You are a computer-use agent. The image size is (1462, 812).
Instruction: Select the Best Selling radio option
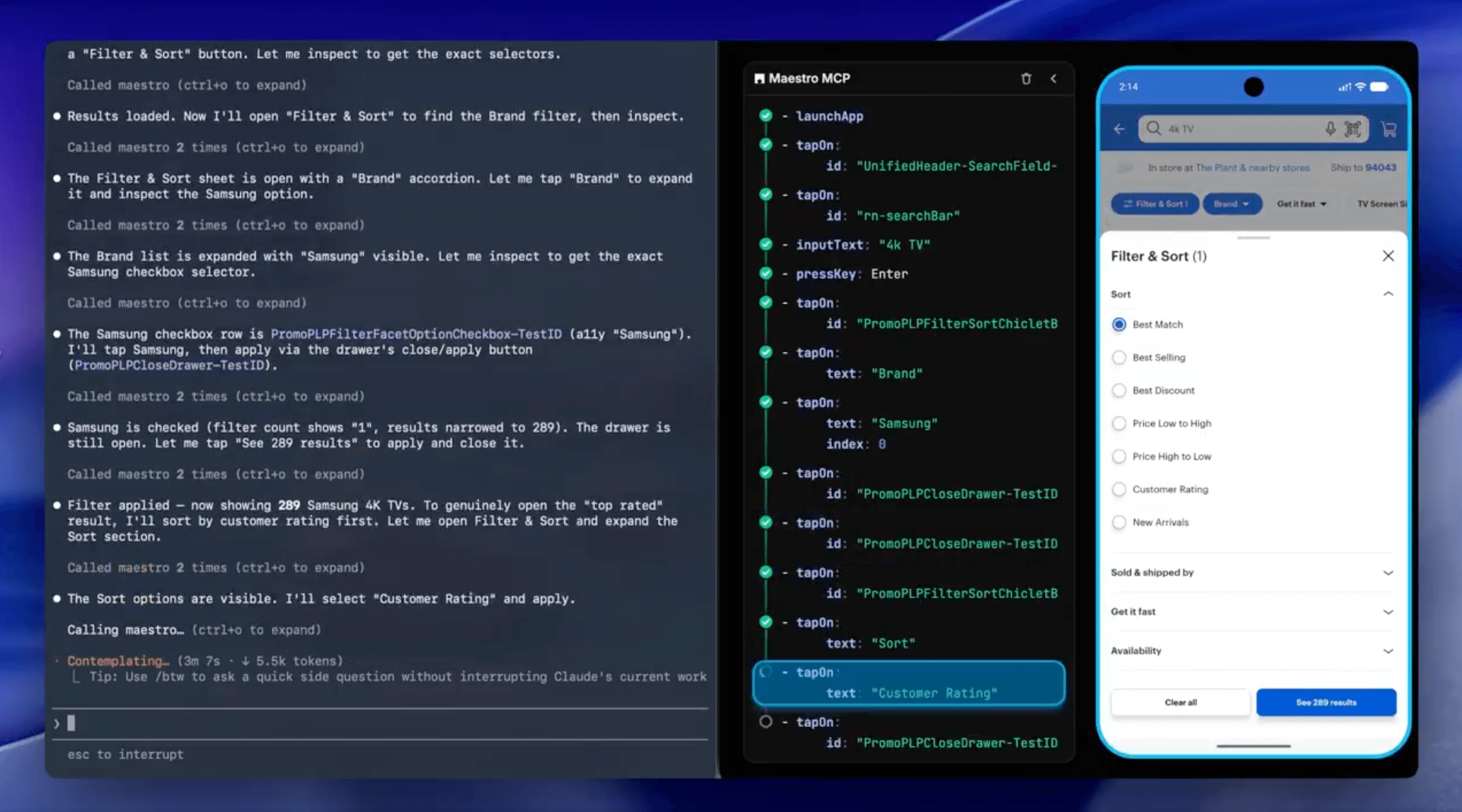coord(1119,357)
